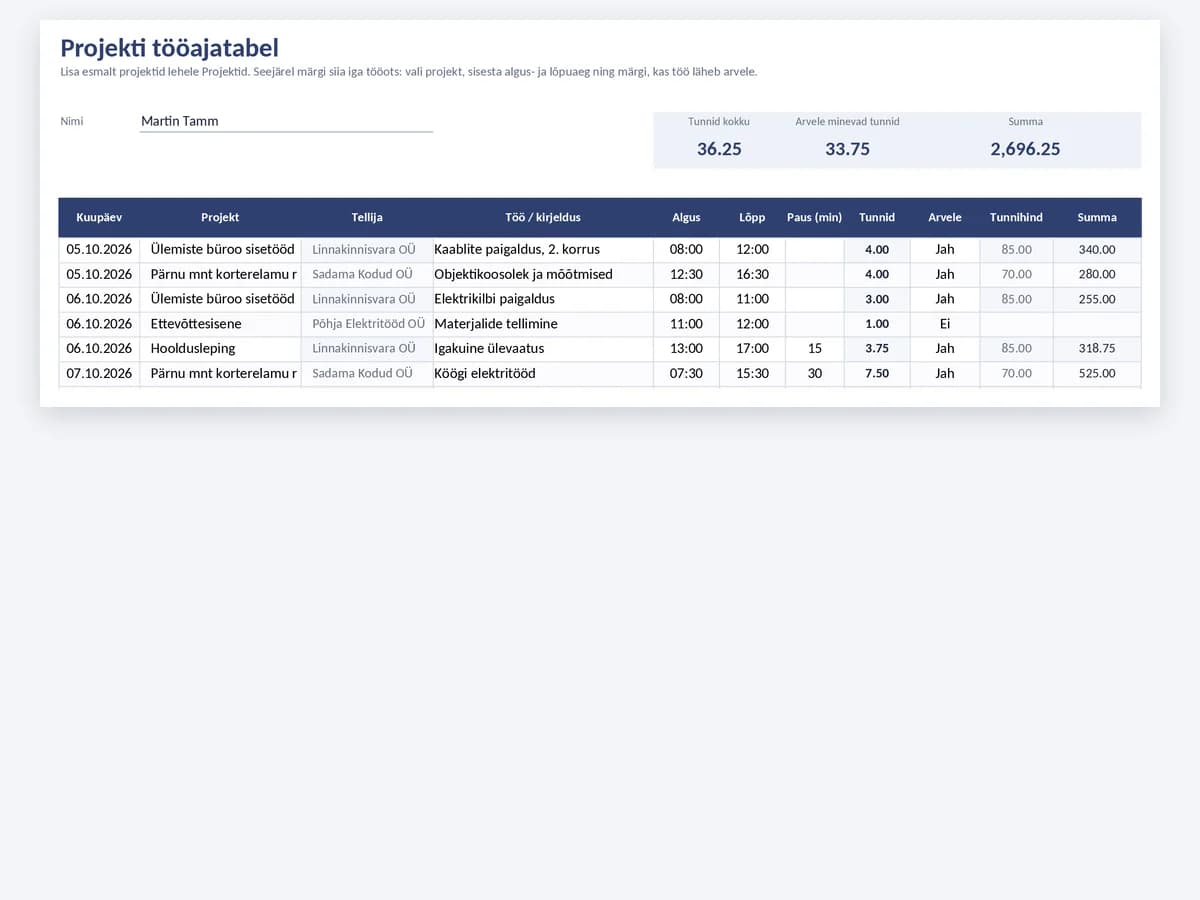This screenshot has width=1200, height=900.
Task: Select the Arvele minevad tunnid value 33.75
Action: (x=847, y=149)
